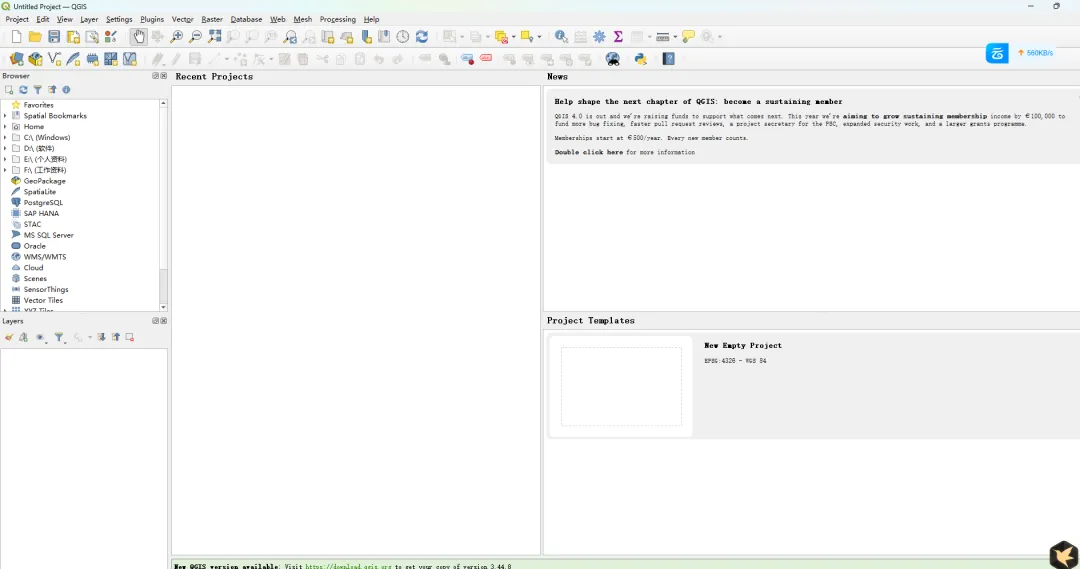Open the Vector menu
1080x569 pixels.
click(183, 19)
